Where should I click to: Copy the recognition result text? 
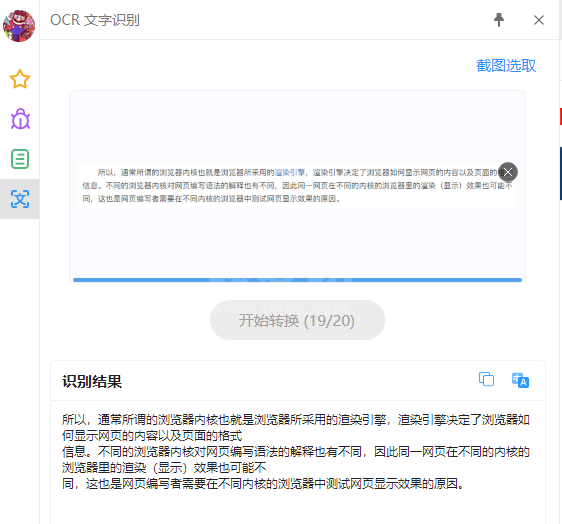[486, 379]
